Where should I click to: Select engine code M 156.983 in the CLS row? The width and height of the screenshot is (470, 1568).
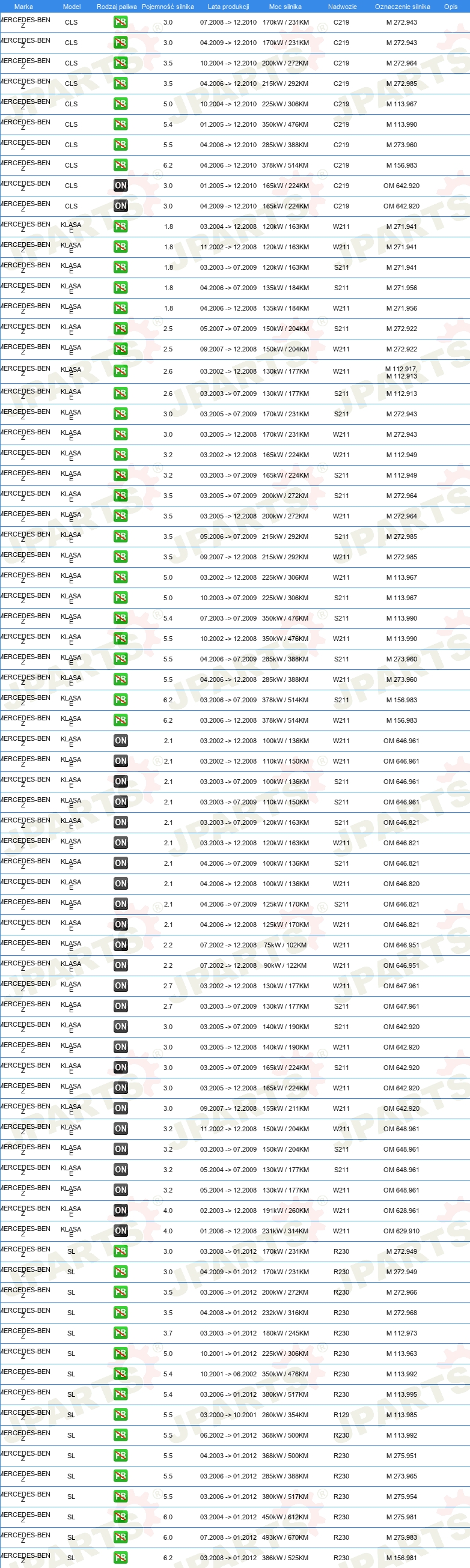click(x=402, y=165)
